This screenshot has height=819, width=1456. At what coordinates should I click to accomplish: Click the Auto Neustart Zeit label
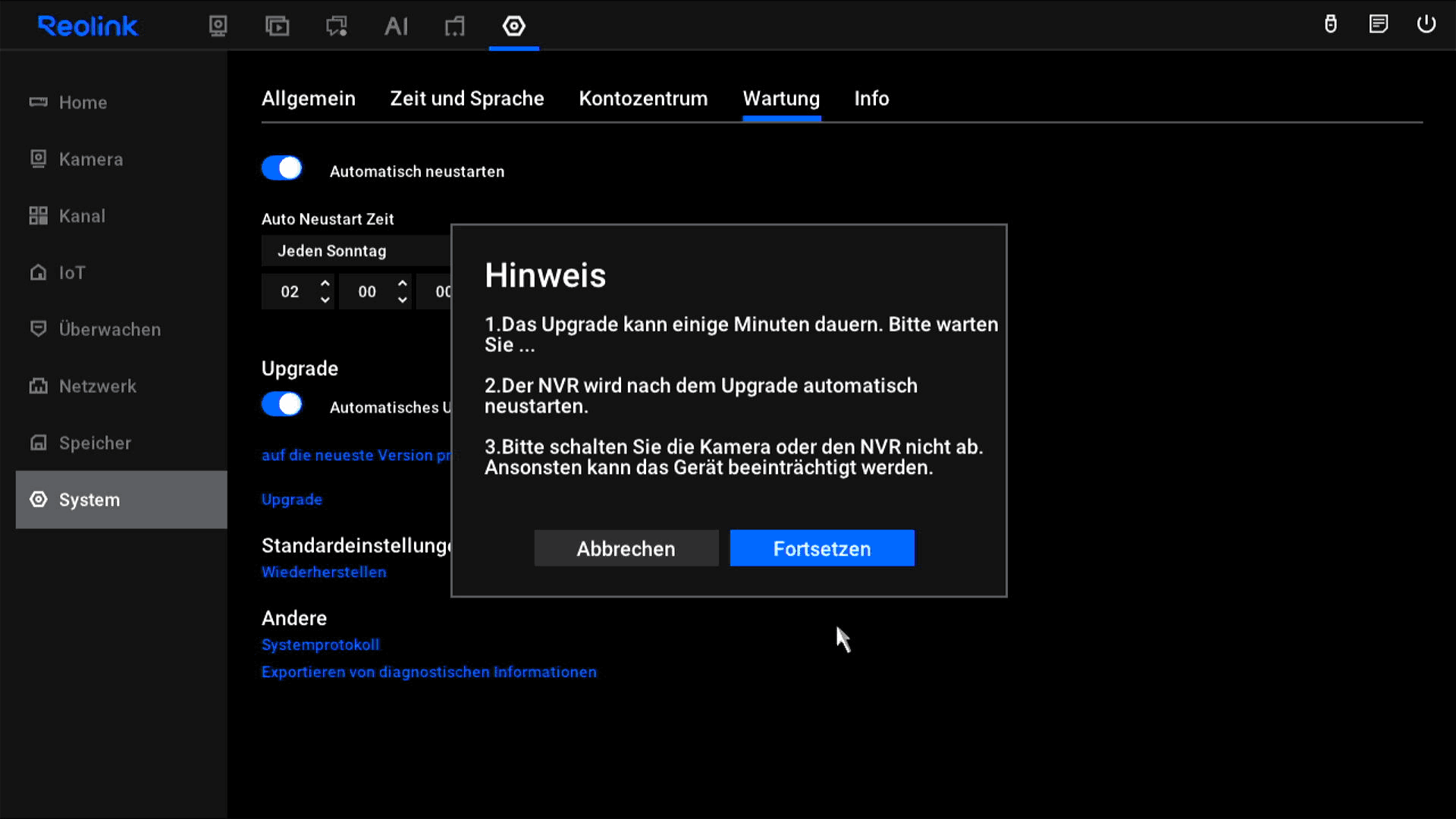pos(328,219)
